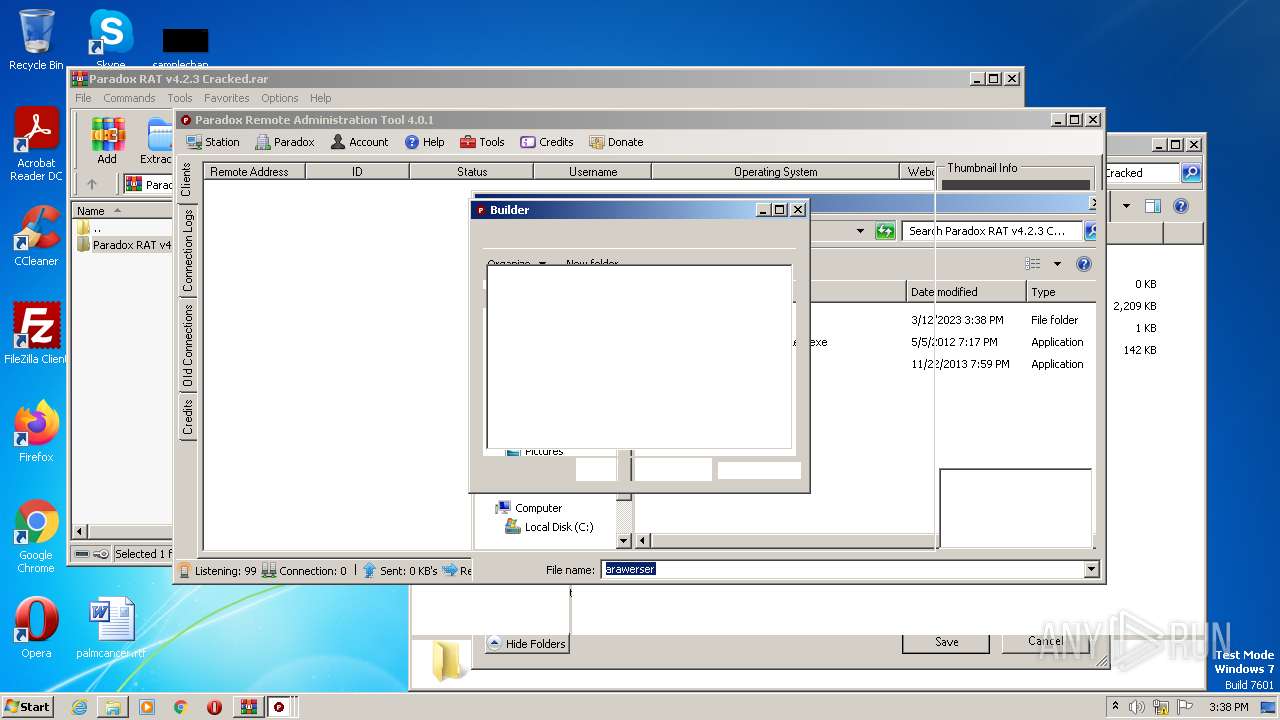
Task: Sort by the Status column header
Action: point(472,172)
